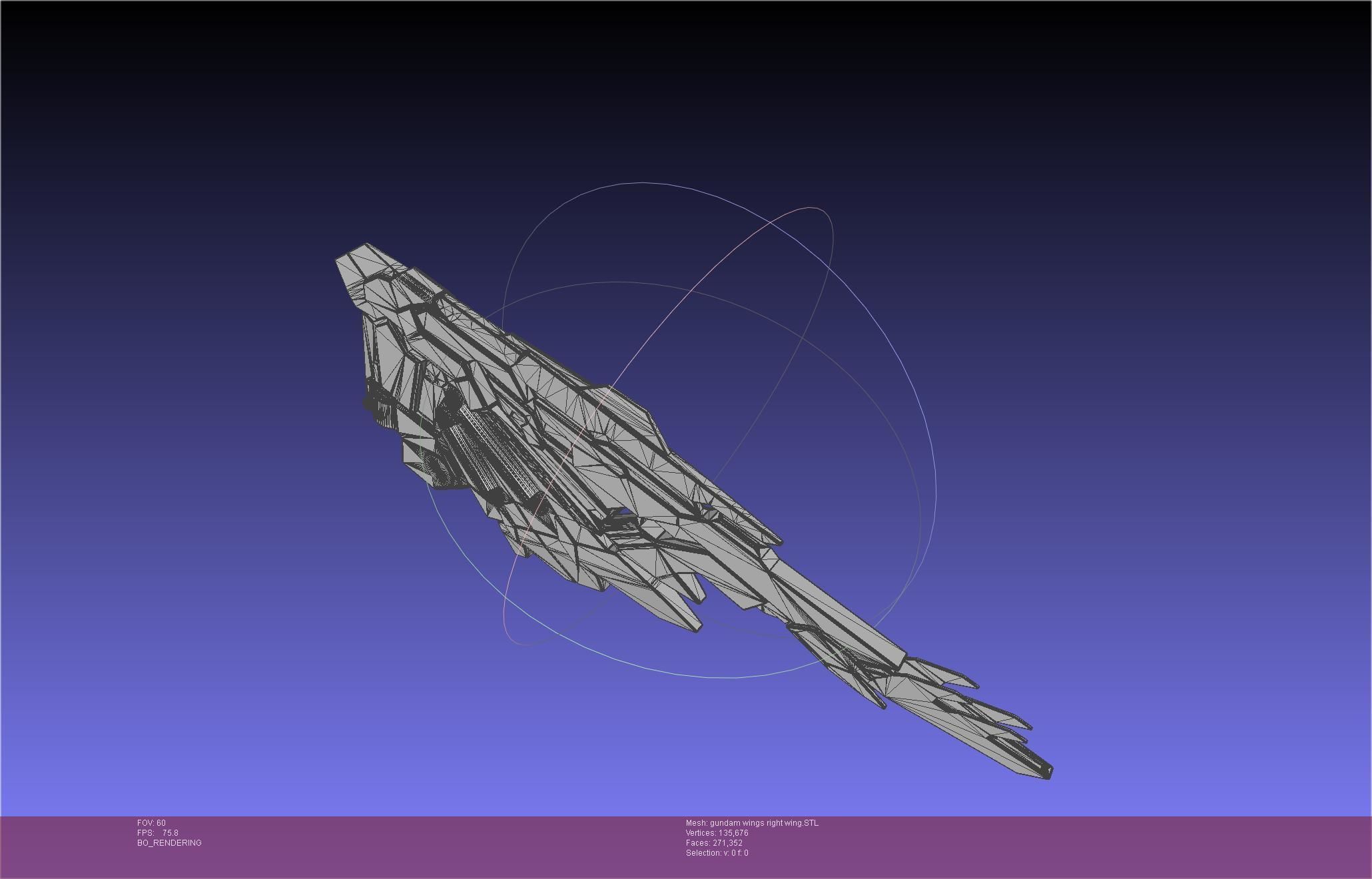Click the FOV: 60 readout
The image size is (1372, 879).
[x=151, y=823]
